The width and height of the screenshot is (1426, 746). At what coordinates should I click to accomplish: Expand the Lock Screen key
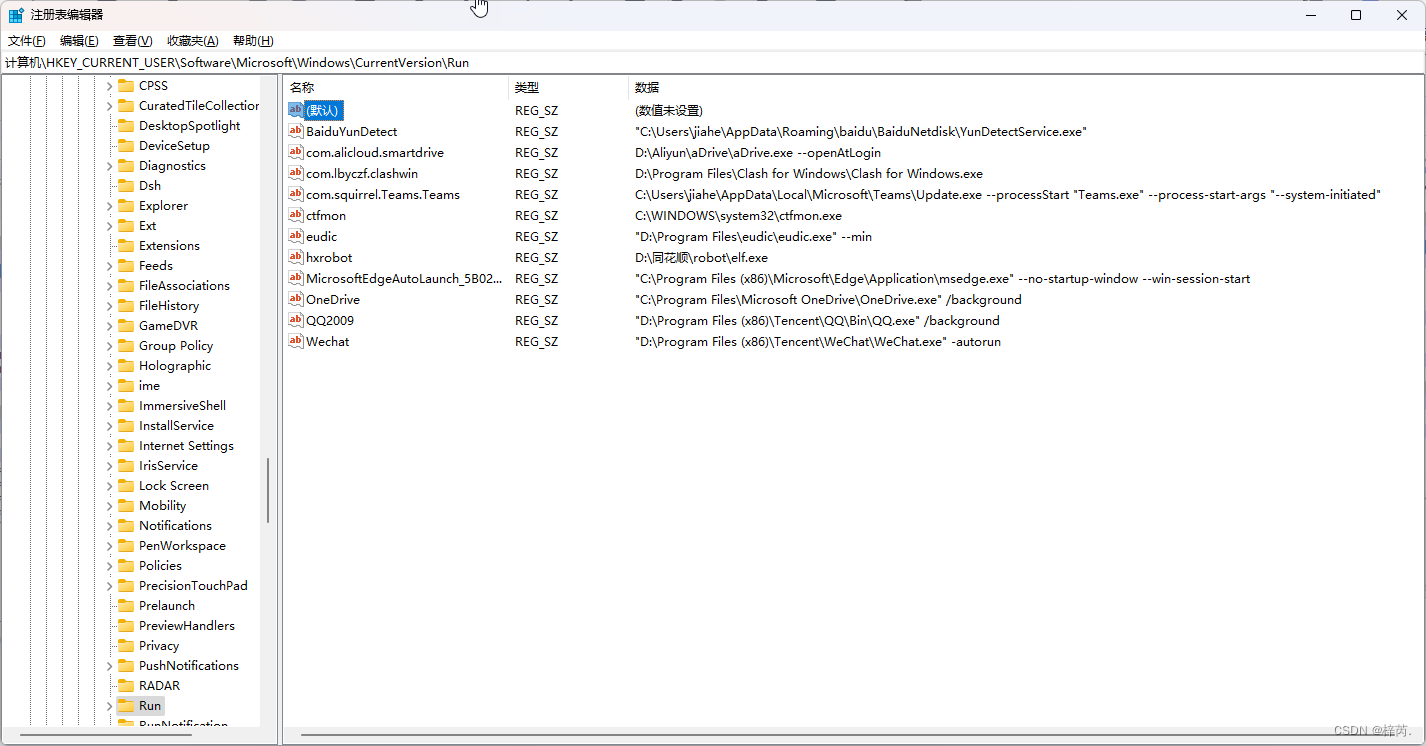[x=109, y=486]
